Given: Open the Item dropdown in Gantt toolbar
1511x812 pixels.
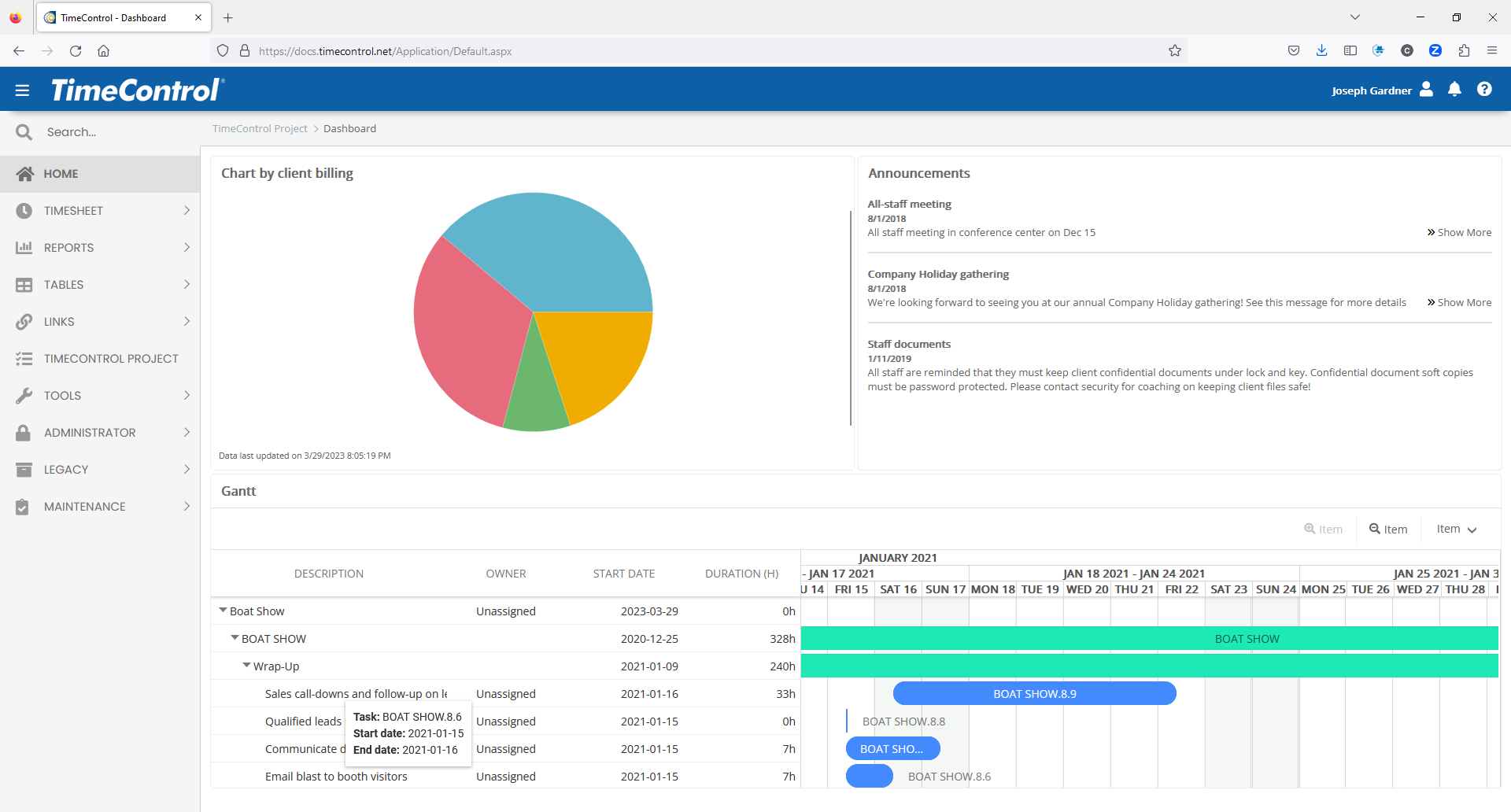Looking at the screenshot, I should (x=1456, y=530).
